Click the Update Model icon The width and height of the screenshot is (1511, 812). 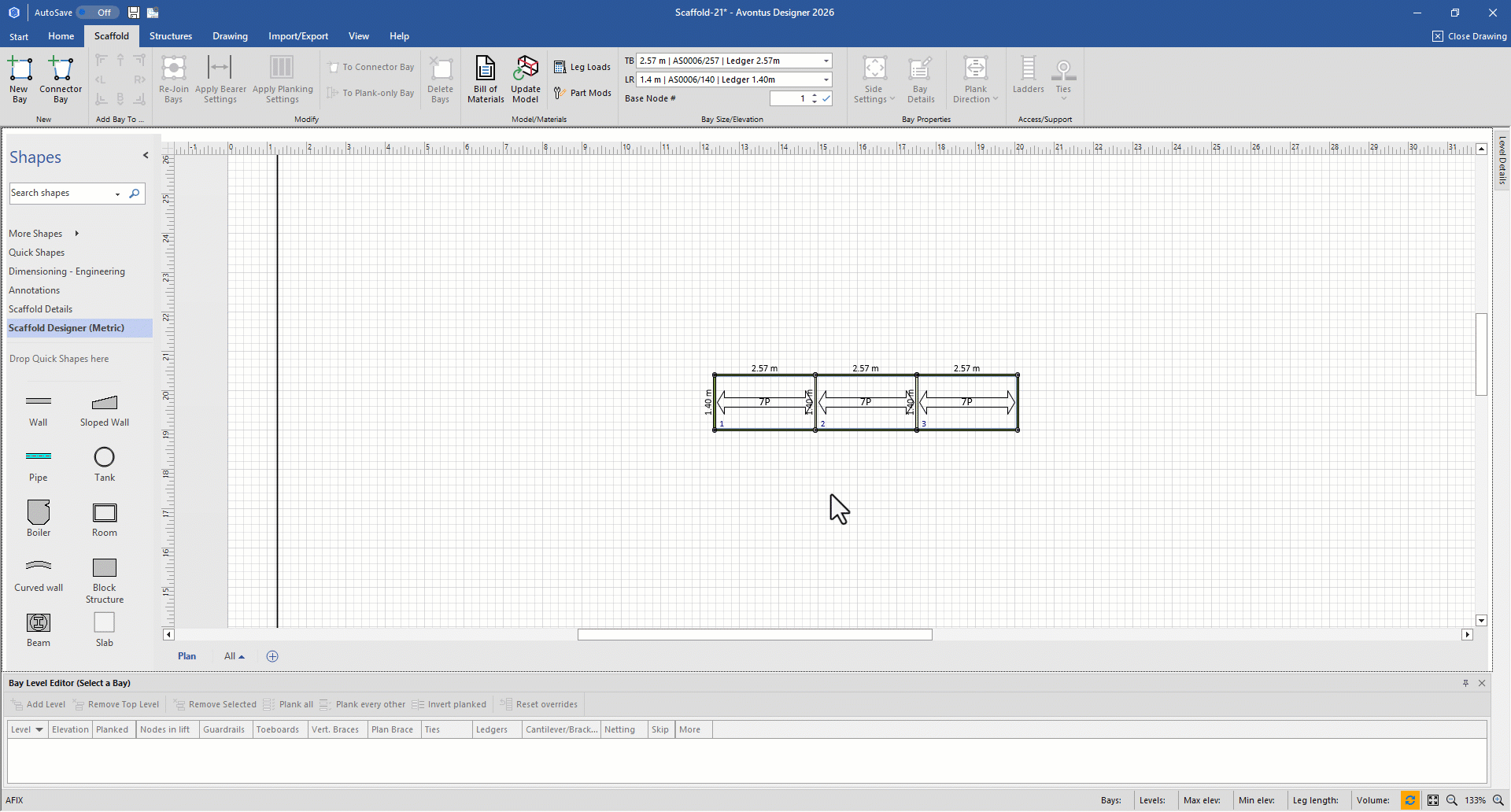pos(526,79)
